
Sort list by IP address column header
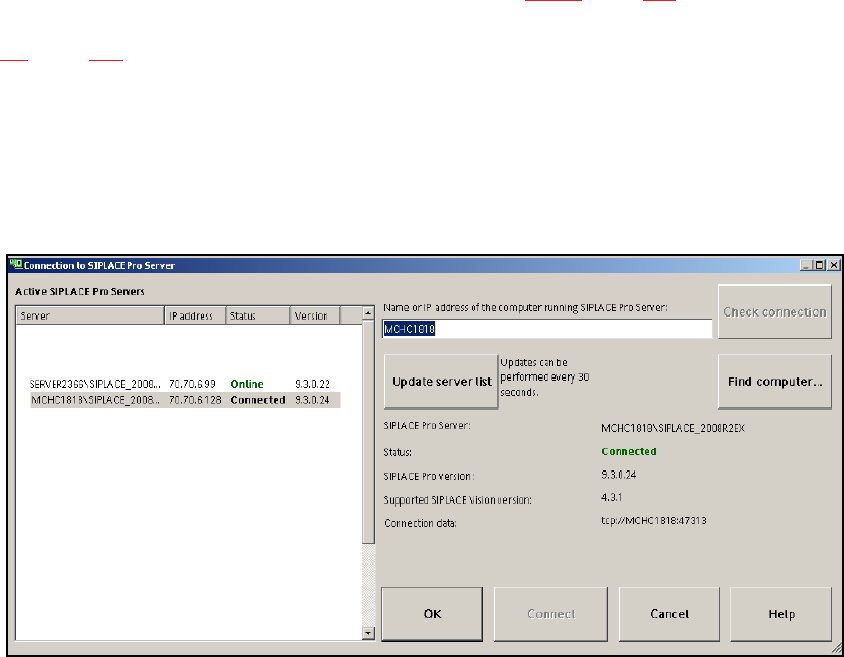pyautogui.click(x=195, y=316)
